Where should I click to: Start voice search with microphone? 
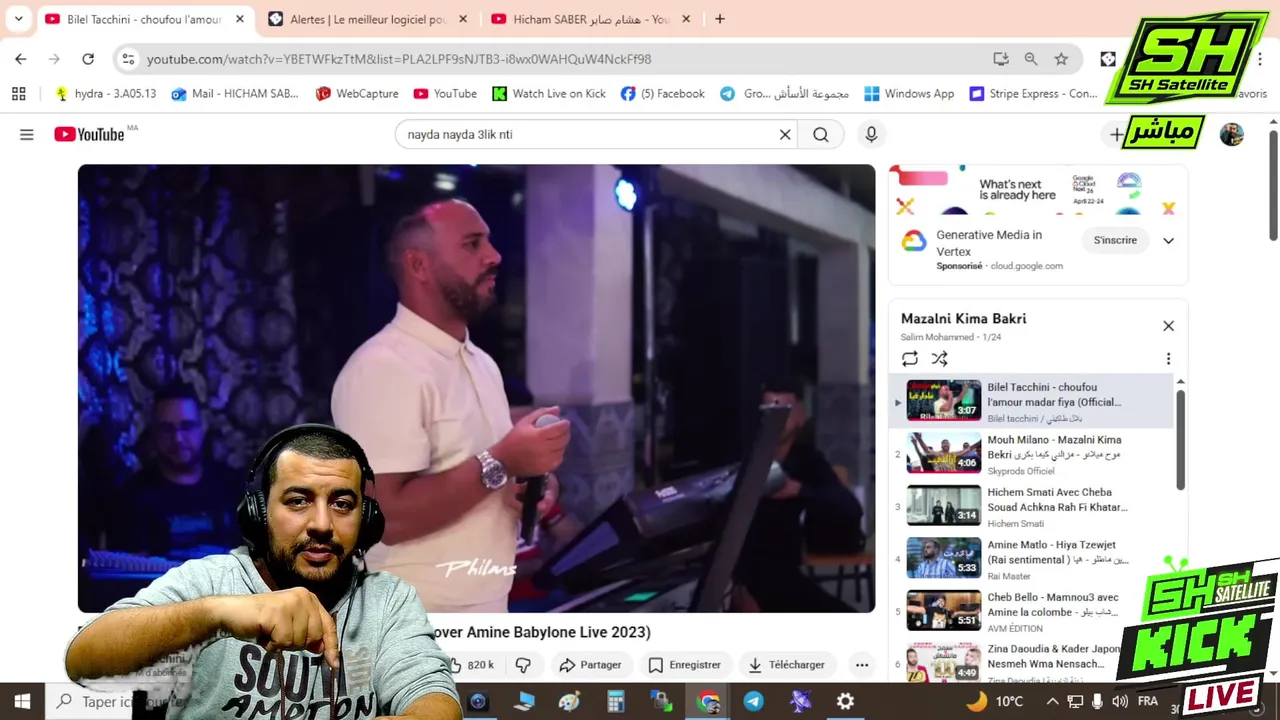[x=871, y=134]
